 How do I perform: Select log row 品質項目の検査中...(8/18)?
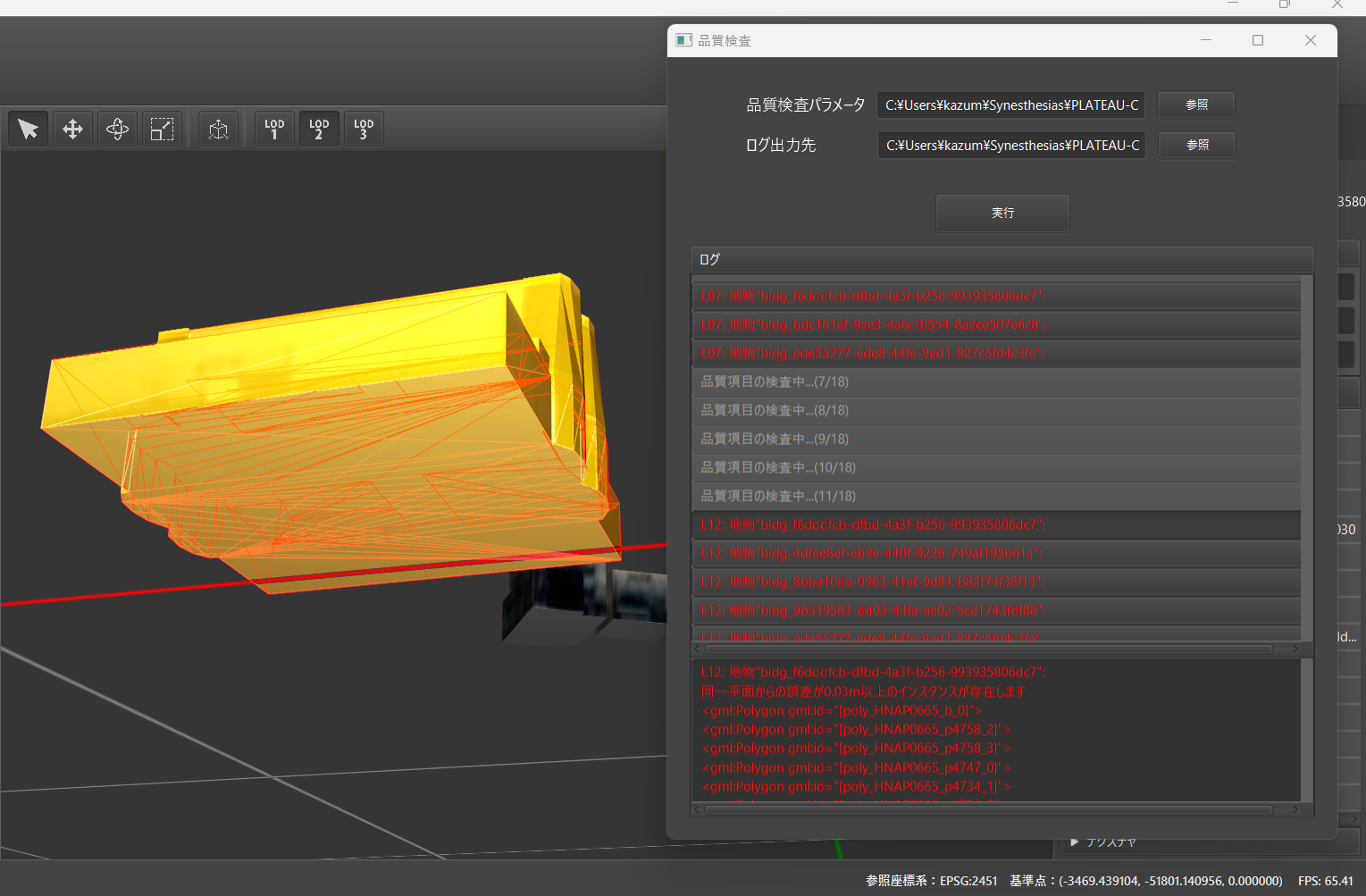[x=996, y=411]
